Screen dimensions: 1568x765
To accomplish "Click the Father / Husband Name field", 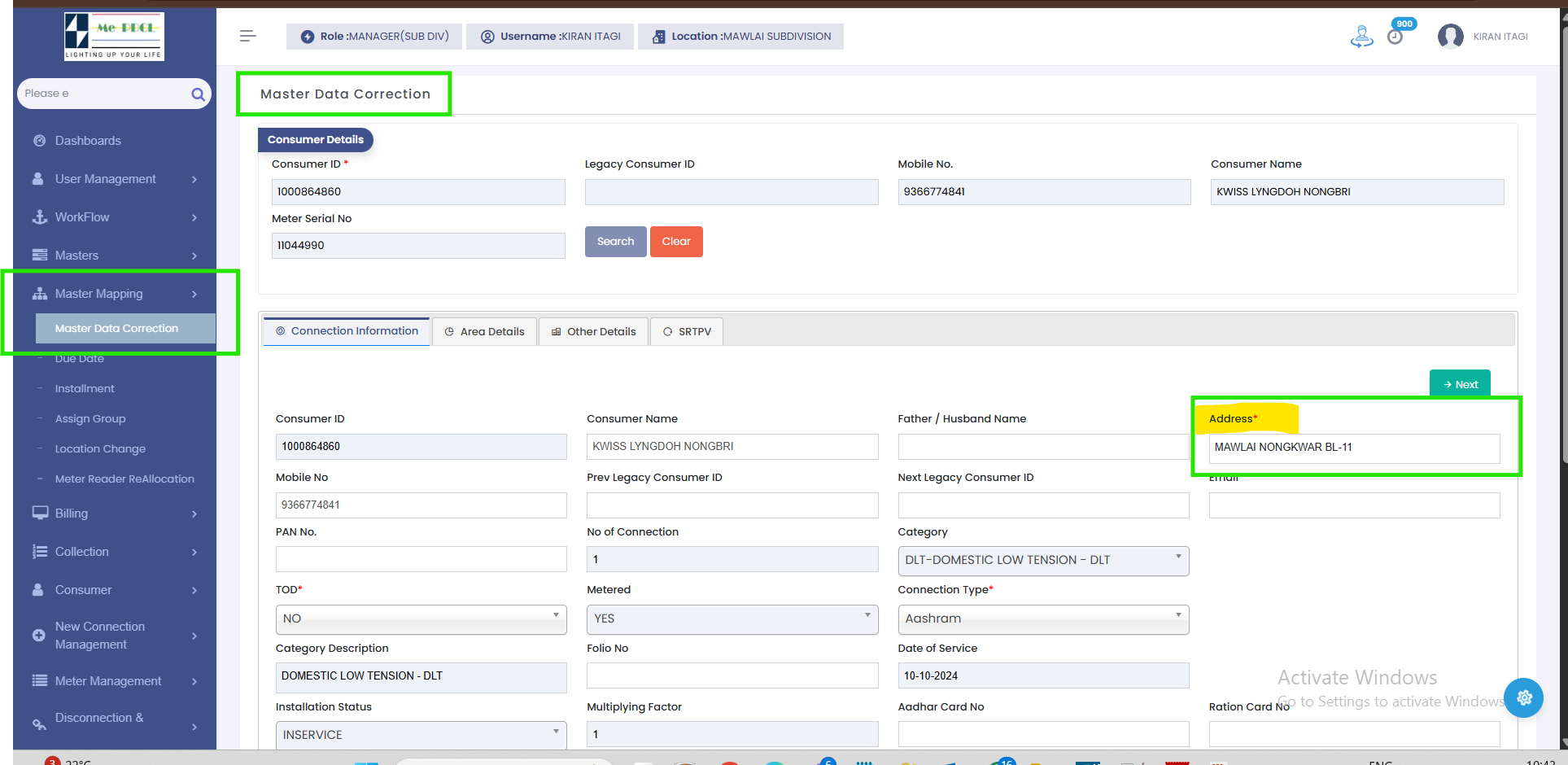I will pos(1043,447).
